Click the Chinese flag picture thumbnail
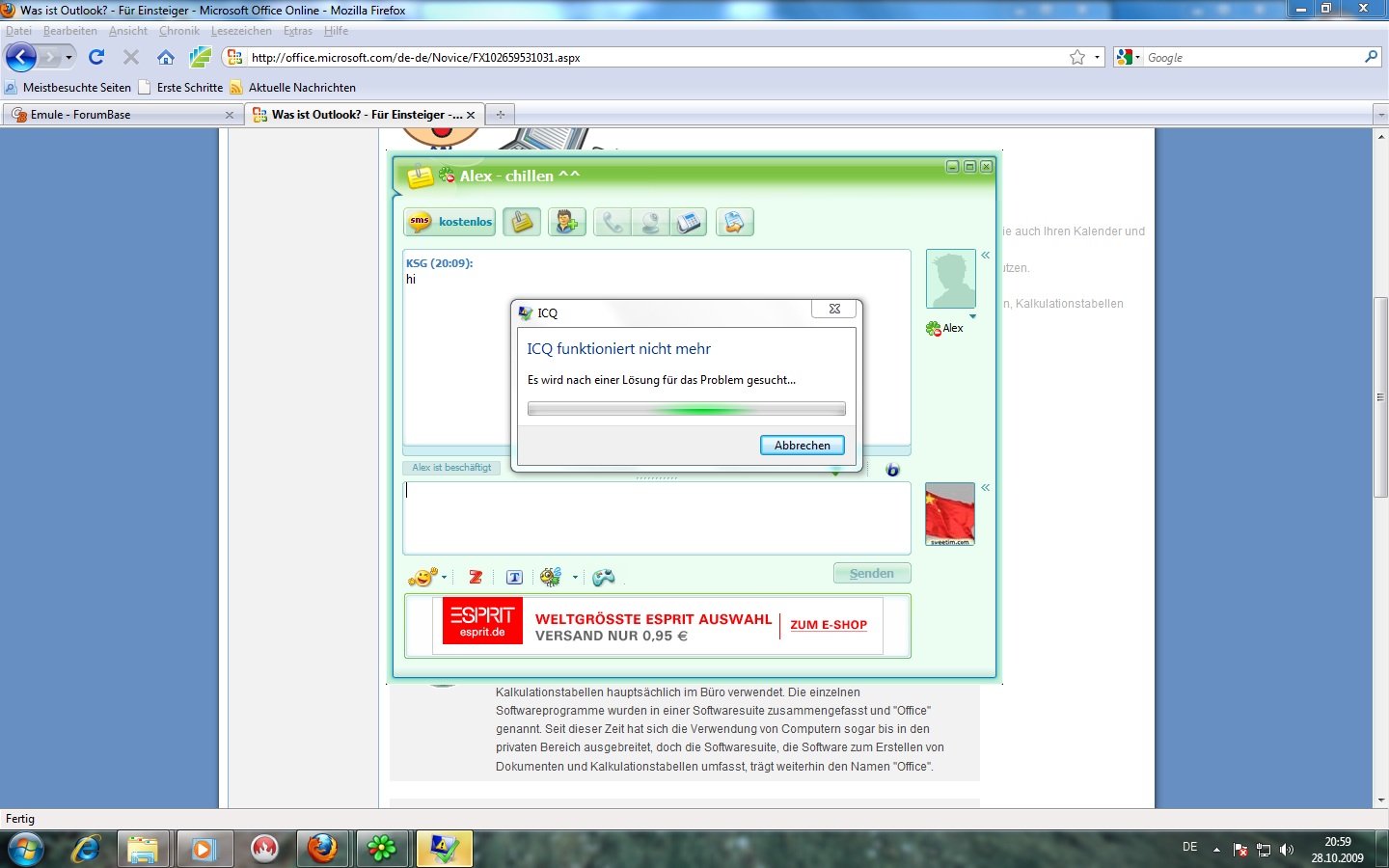The image size is (1389, 868). (x=950, y=514)
